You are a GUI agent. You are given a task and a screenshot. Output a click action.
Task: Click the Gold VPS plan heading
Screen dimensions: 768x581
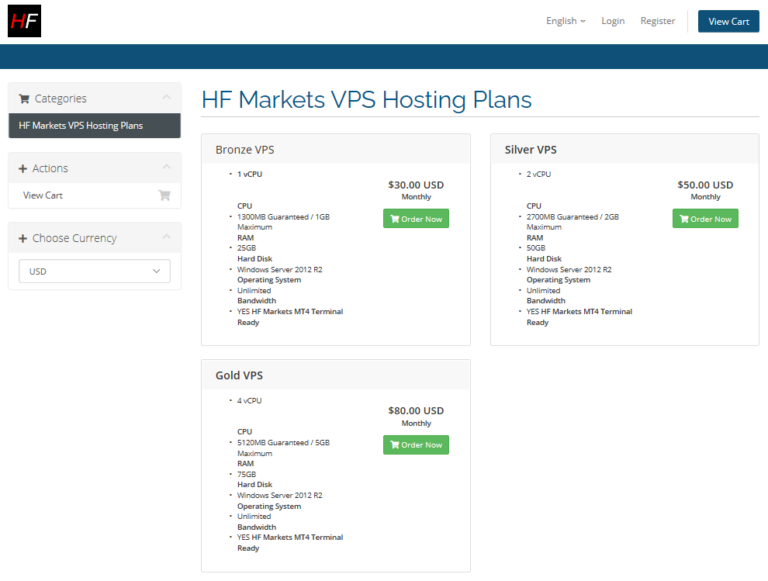239,376
